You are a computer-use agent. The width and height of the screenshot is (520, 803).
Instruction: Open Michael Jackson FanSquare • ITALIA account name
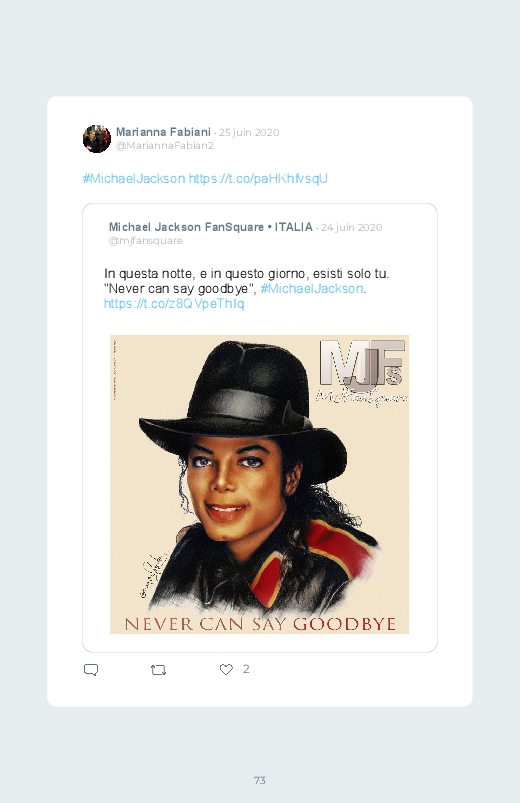211,227
